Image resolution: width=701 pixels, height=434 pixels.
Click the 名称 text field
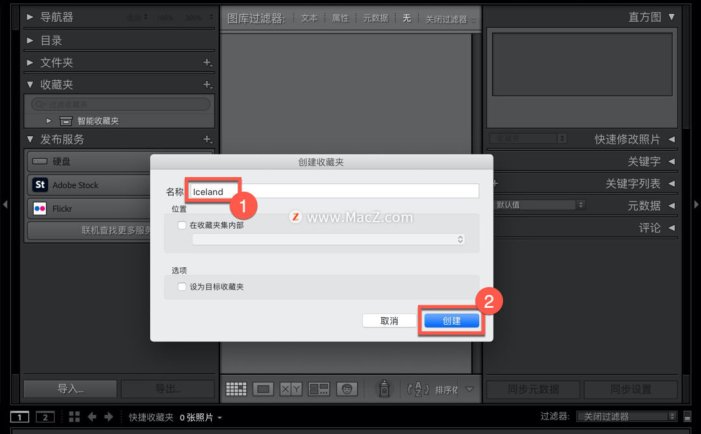pos(334,191)
